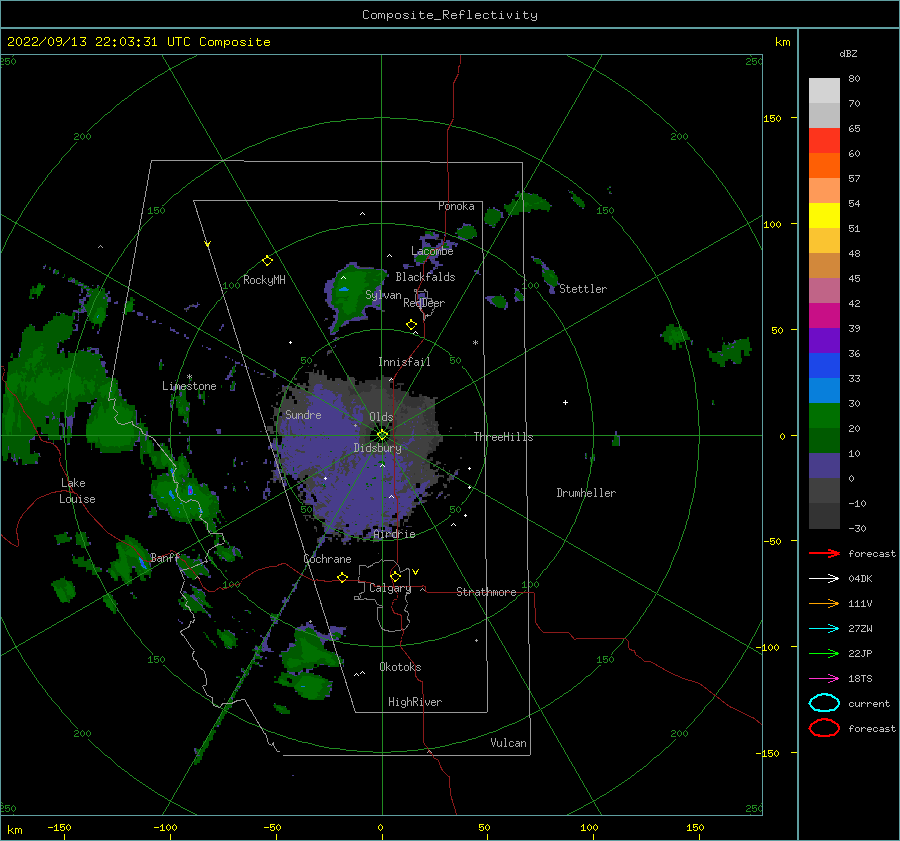Click the dBZ legend heading
Image resolution: width=900 pixels, height=841 pixels.
pyautogui.click(x=848, y=53)
